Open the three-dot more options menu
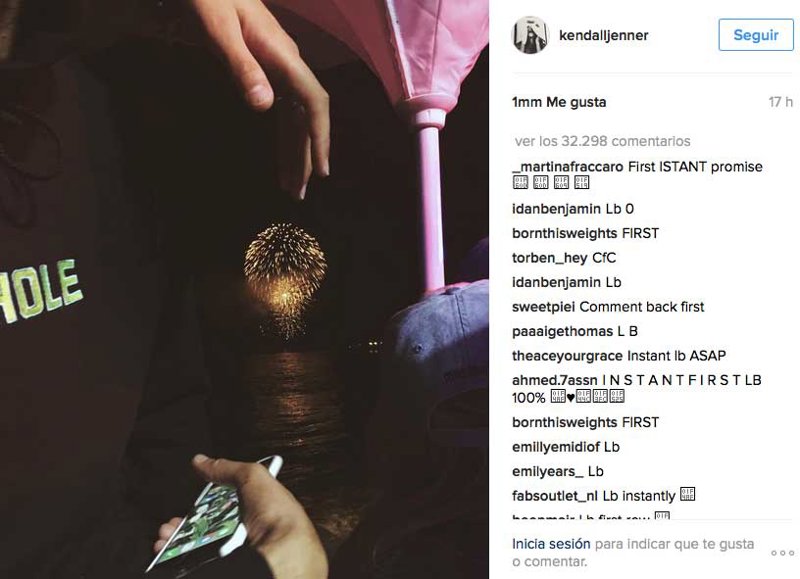 tap(782, 553)
